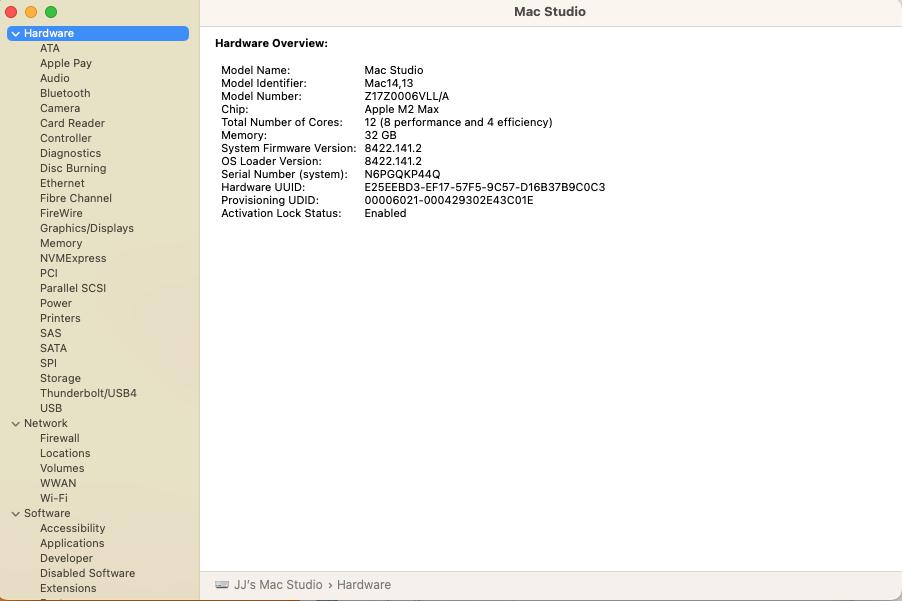Collapse the Network section chevron
The height and width of the screenshot is (601, 902).
(x=16, y=424)
